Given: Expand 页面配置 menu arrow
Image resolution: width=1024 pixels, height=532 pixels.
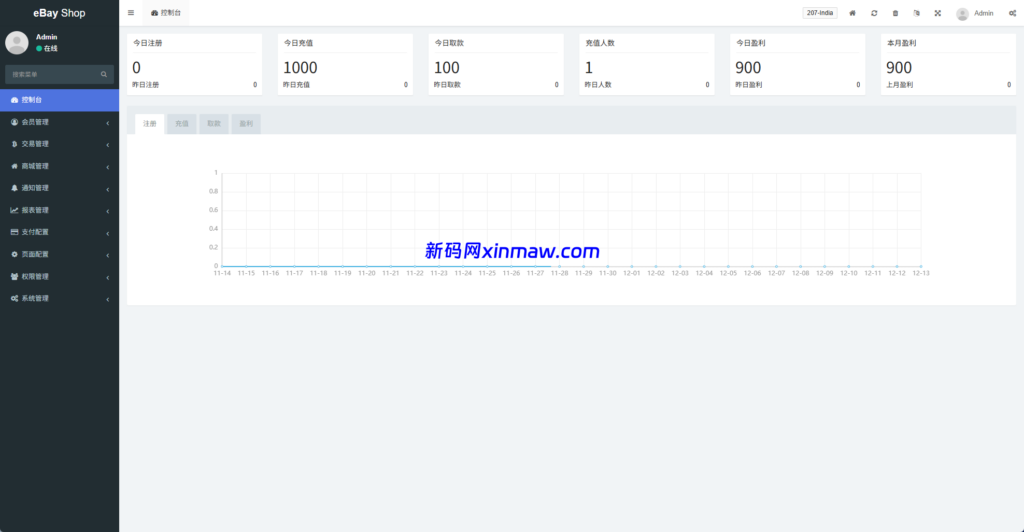Looking at the screenshot, I should point(108,255).
